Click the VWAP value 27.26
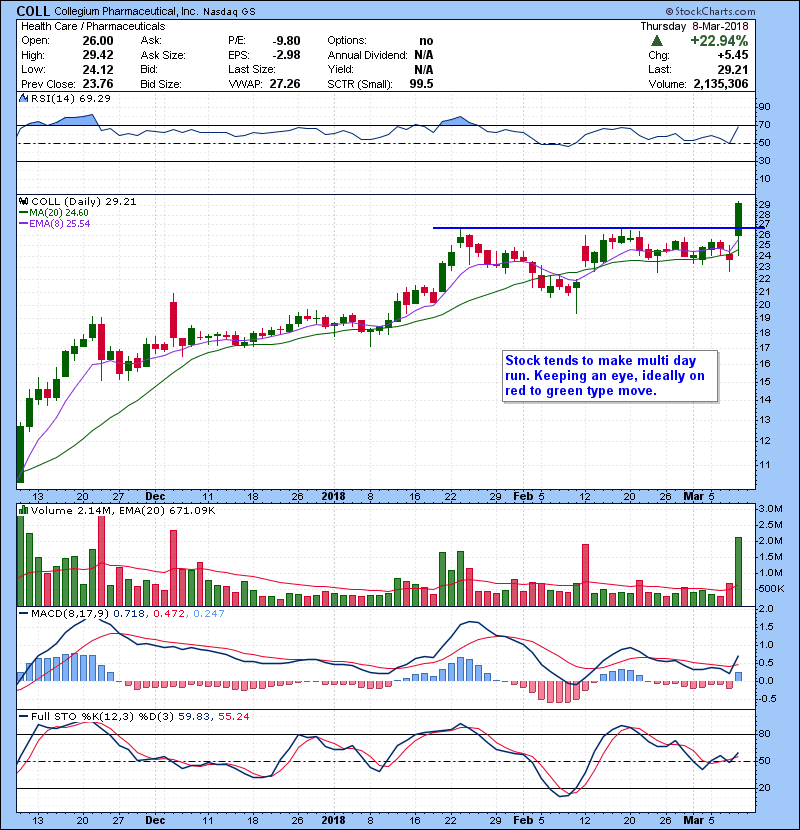Image resolution: width=800 pixels, height=830 pixels. click(285, 84)
